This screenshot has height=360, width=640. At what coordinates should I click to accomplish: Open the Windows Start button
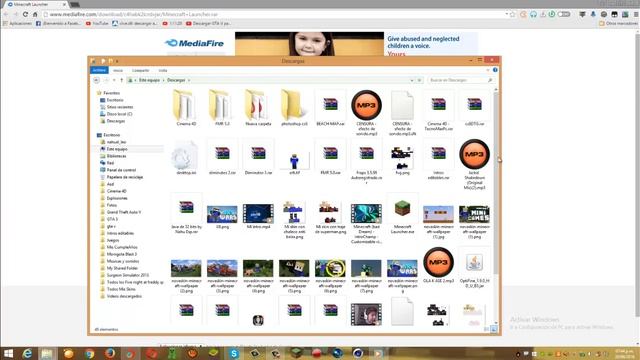(8, 353)
